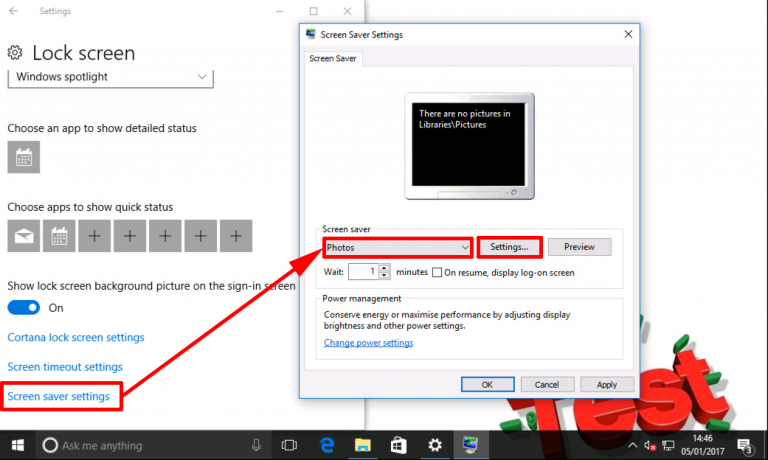Click the muted volume tray icon
The image size is (768, 460).
pyautogui.click(x=650, y=445)
